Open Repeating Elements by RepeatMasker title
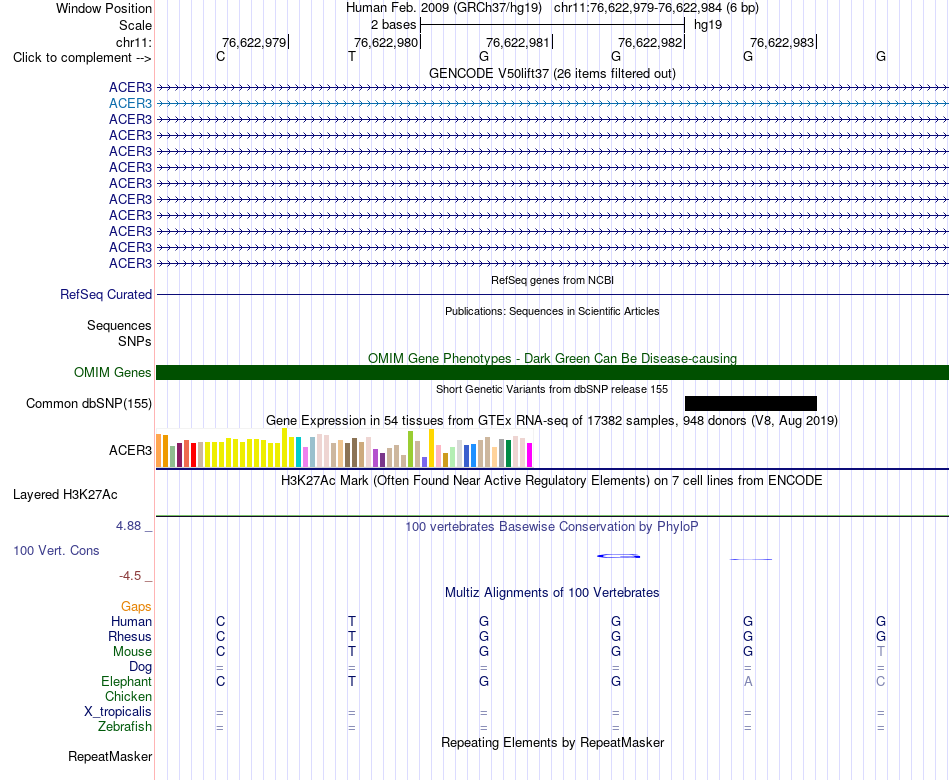950x780 pixels. (x=552, y=743)
